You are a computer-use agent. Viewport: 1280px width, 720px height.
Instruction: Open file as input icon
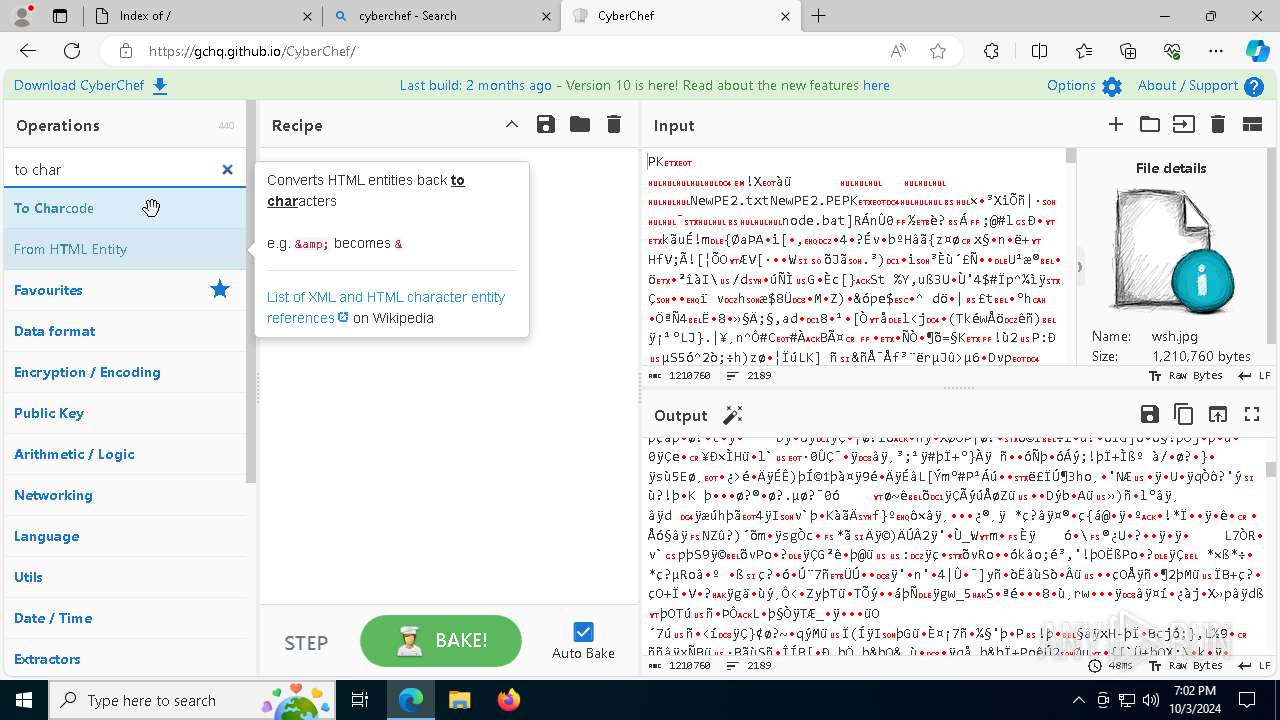1184,125
